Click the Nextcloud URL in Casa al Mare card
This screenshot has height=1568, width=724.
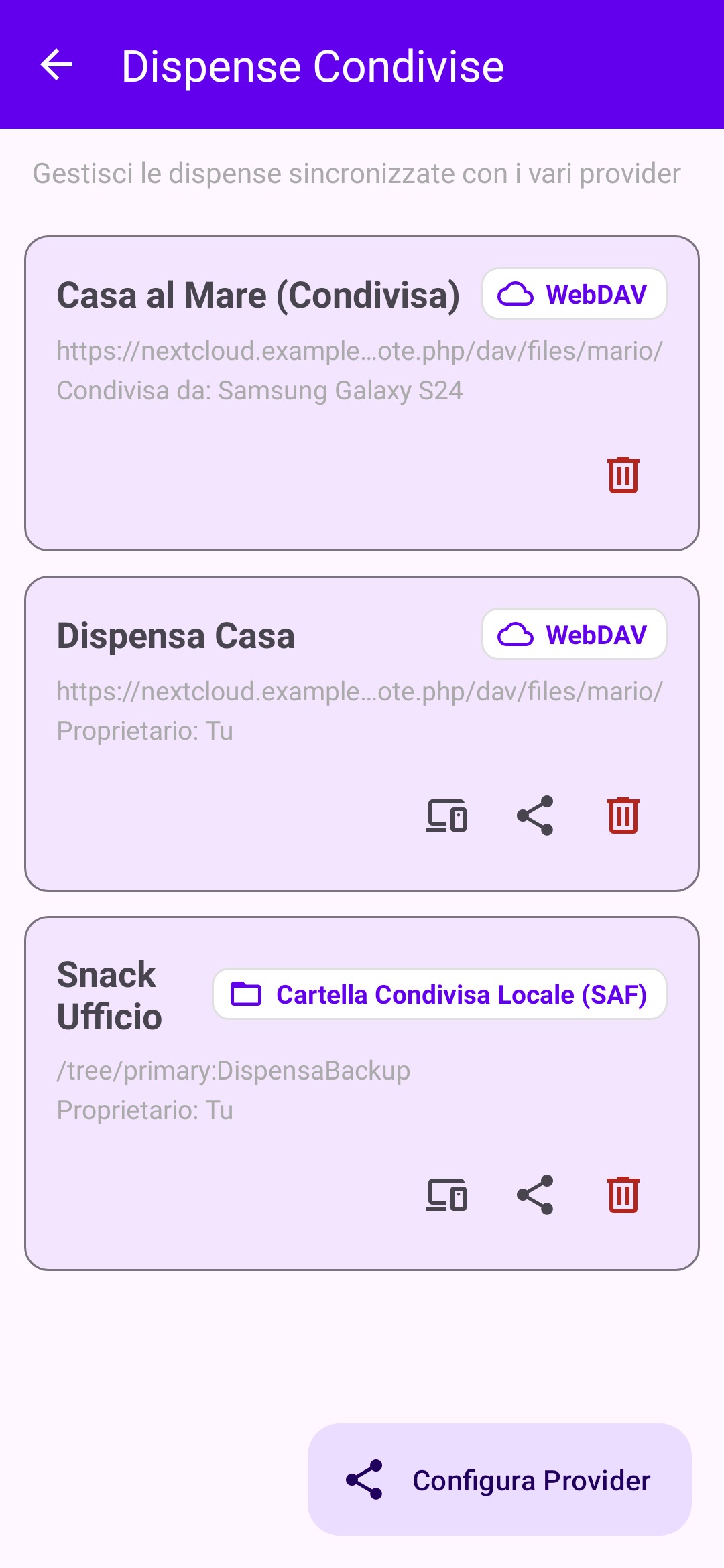click(x=360, y=351)
